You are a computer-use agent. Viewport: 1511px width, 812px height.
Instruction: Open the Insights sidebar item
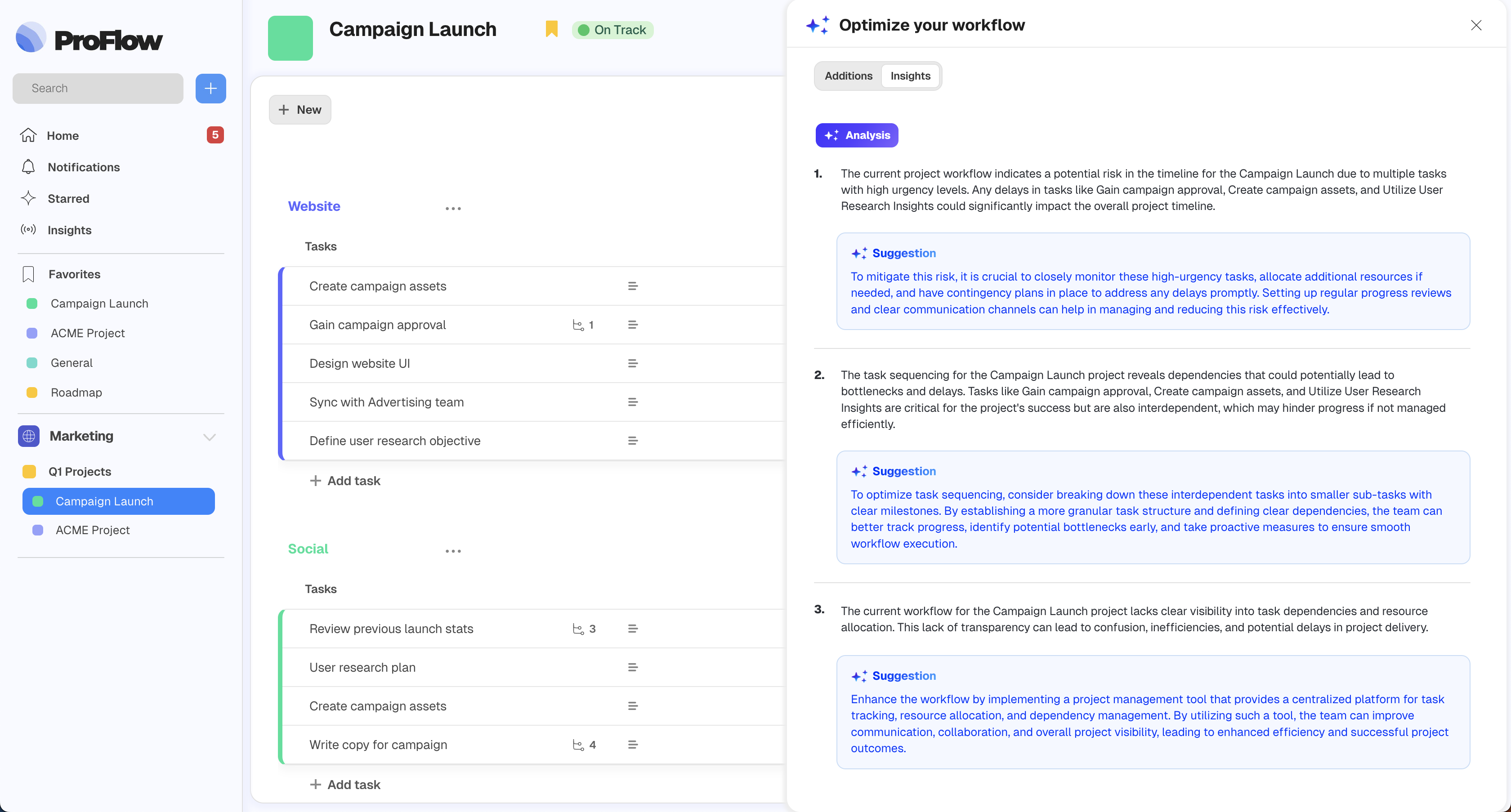[x=69, y=230]
